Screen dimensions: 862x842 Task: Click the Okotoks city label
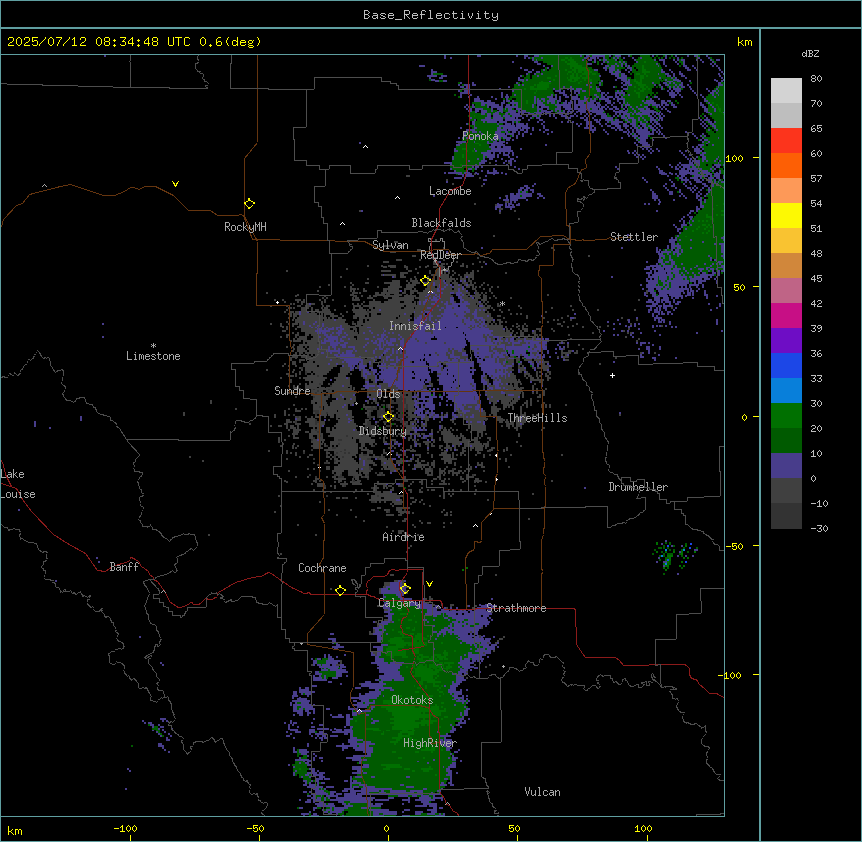click(412, 700)
